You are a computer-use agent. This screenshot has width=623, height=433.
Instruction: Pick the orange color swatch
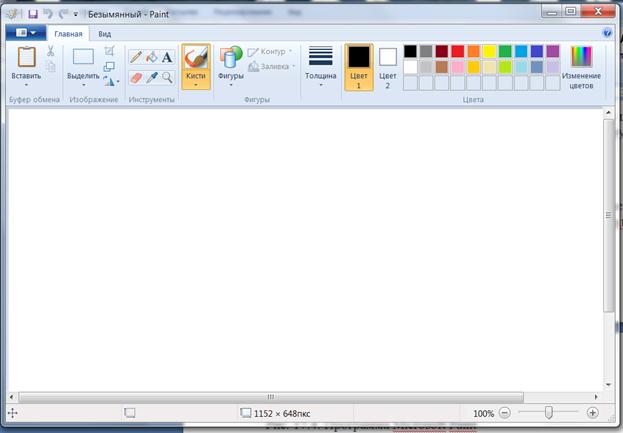(x=474, y=51)
